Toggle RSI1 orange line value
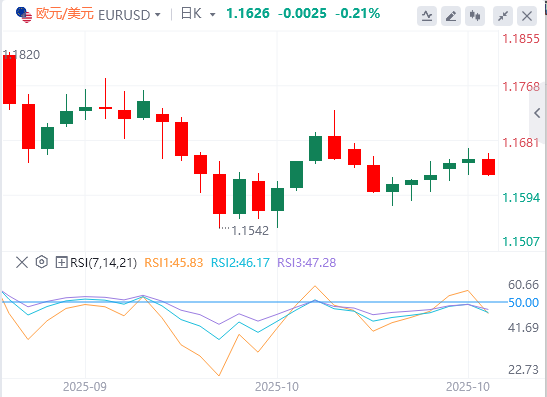This screenshot has height=397, width=547. [x=174, y=262]
